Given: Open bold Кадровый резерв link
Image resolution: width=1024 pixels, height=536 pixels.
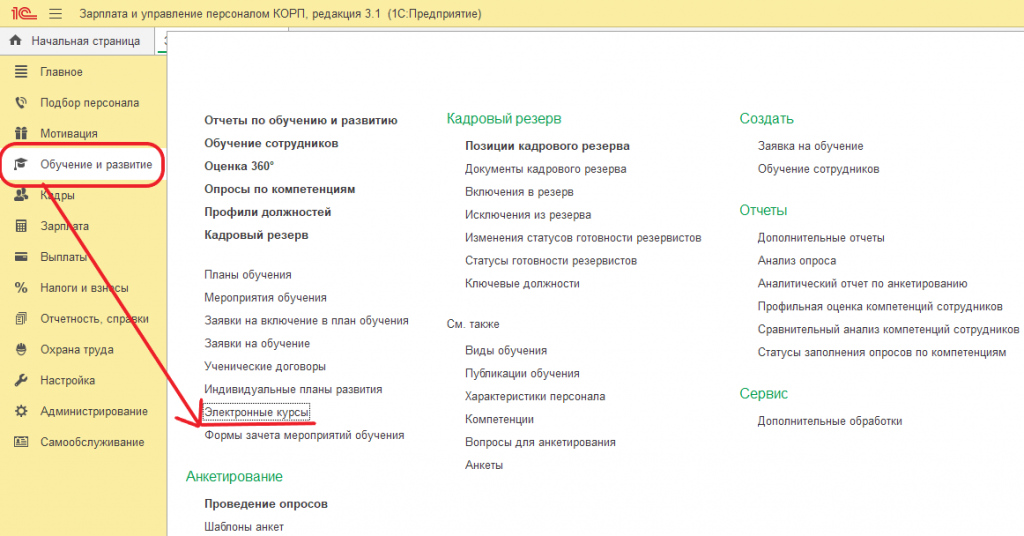Looking at the screenshot, I should (256, 234).
